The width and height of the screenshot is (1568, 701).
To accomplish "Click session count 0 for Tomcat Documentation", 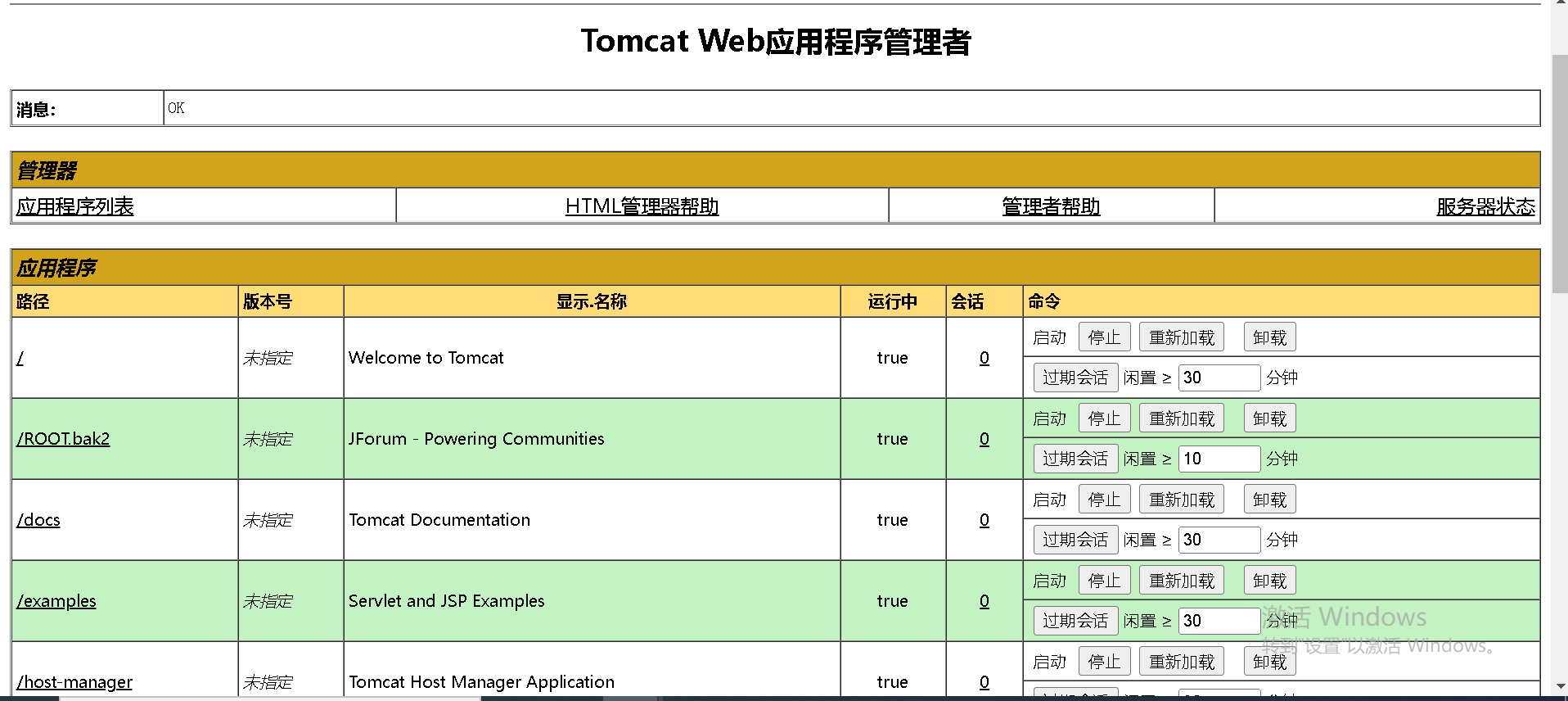I will (x=985, y=520).
